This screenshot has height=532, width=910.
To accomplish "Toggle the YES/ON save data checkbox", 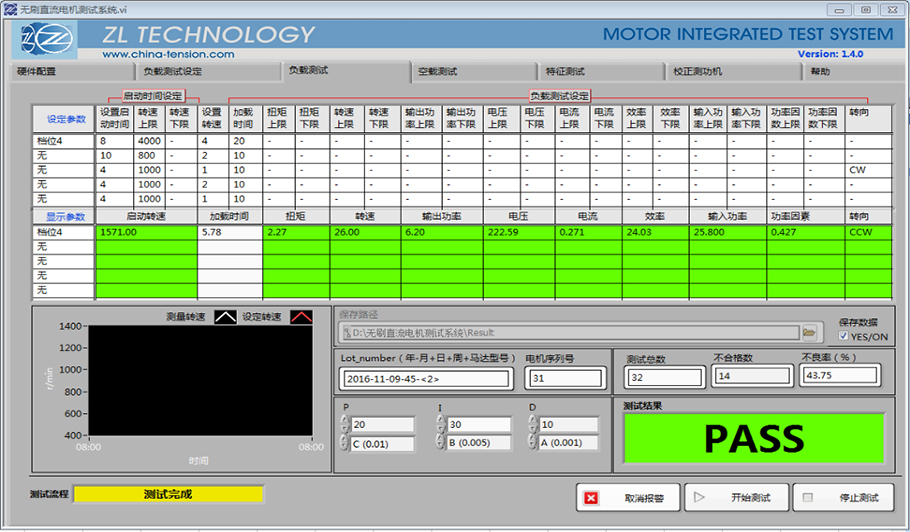I will pos(845,336).
